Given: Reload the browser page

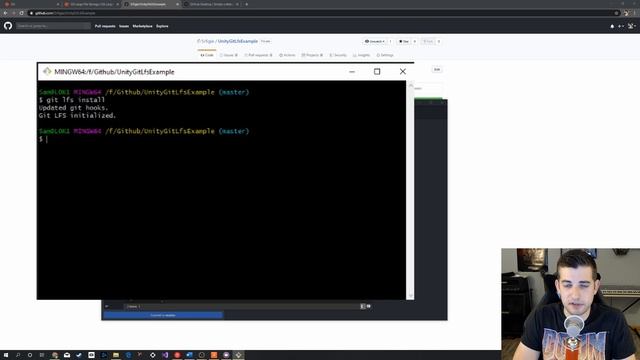Looking at the screenshot, I should (22, 13).
